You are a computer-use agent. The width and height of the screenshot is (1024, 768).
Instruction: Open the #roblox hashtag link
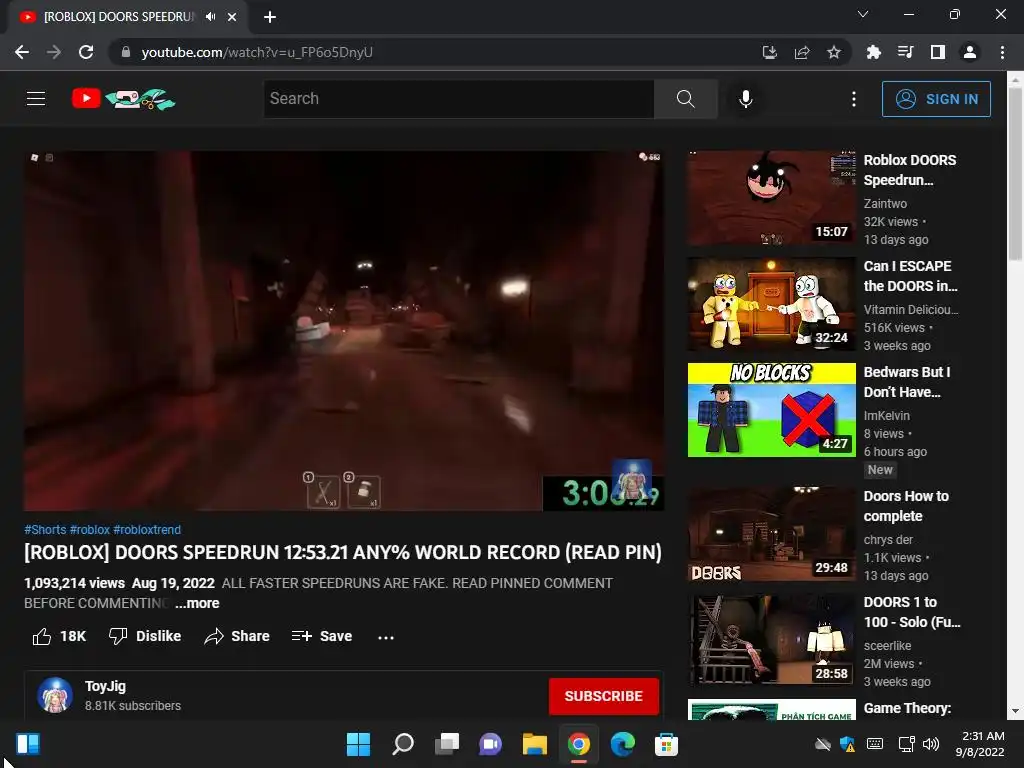[89, 530]
